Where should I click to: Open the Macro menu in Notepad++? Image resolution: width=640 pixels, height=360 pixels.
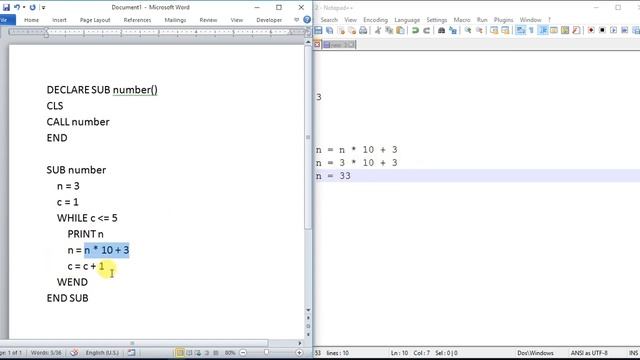click(x=462, y=20)
